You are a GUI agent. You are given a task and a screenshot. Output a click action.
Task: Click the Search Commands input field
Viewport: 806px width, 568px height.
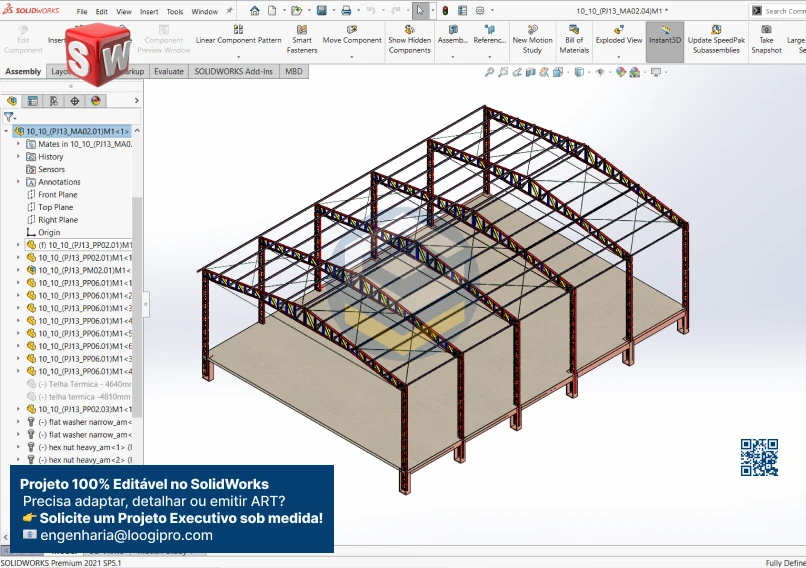(784, 11)
